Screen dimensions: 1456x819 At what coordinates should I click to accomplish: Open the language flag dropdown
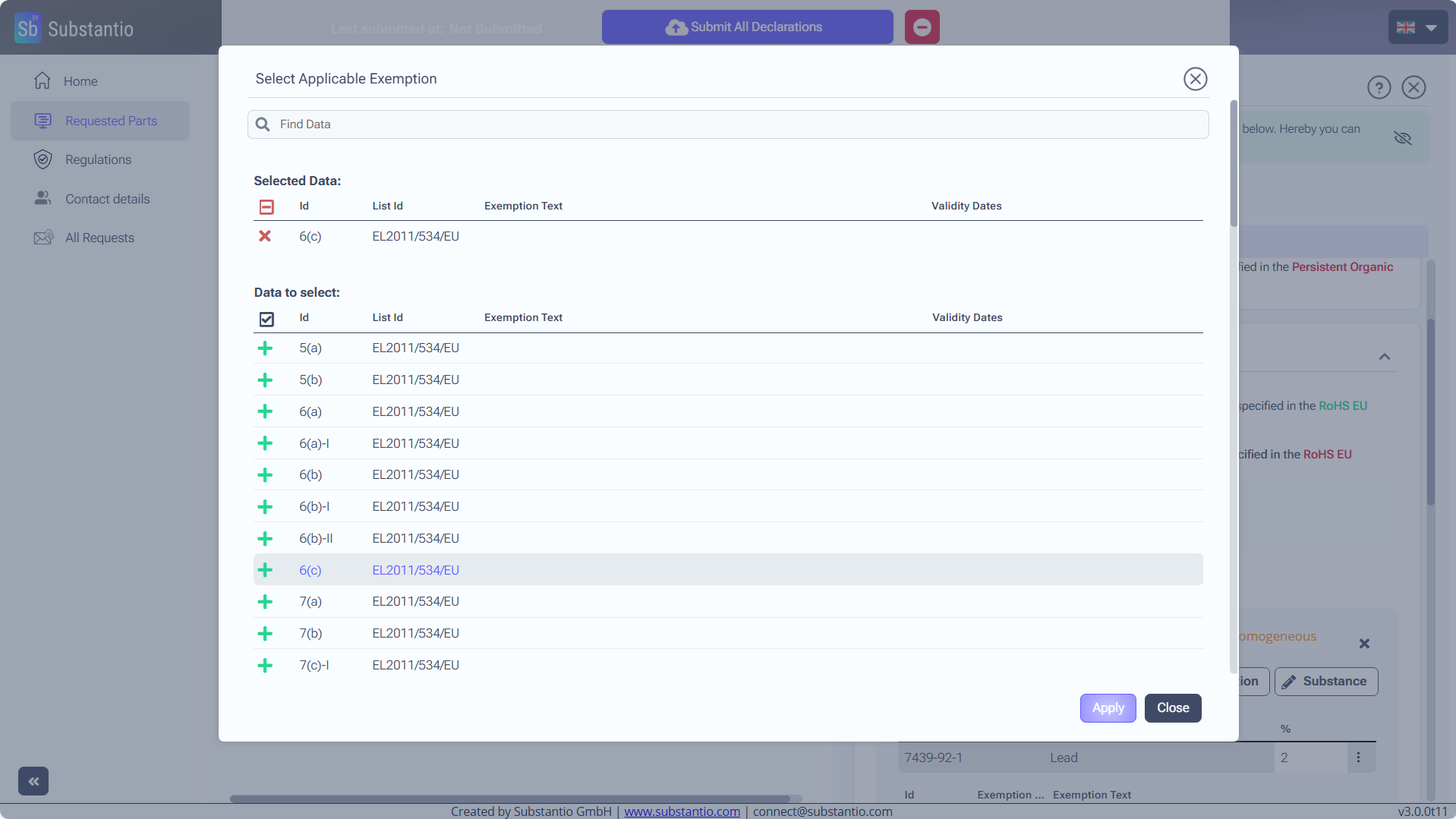pyautogui.click(x=1417, y=28)
